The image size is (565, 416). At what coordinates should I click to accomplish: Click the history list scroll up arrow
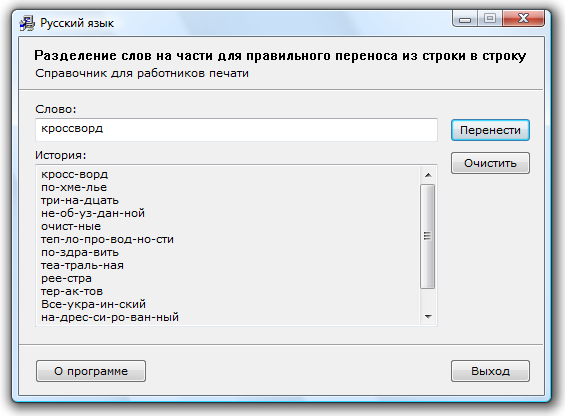click(x=428, y=175)
